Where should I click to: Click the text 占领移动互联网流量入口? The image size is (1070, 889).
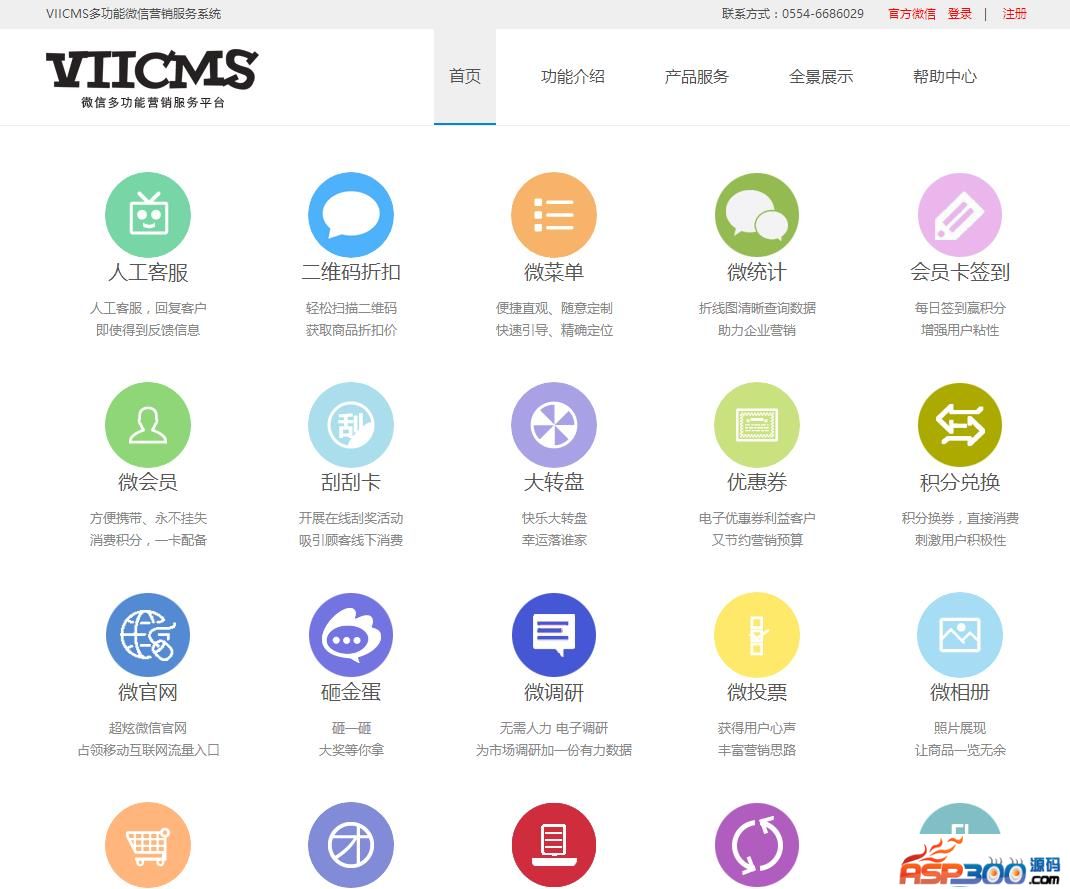148,750
